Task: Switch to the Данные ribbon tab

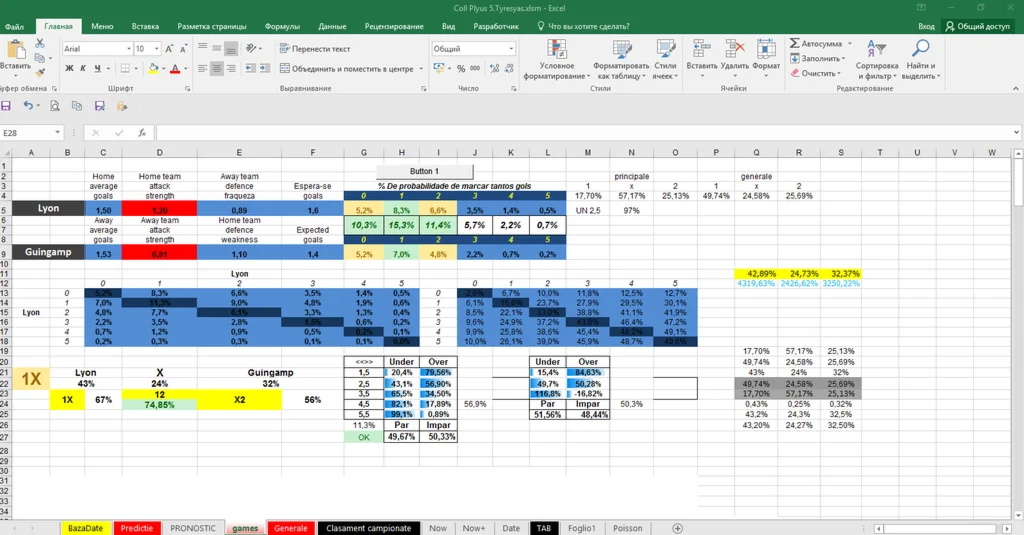Action: (x=332, y=27)
